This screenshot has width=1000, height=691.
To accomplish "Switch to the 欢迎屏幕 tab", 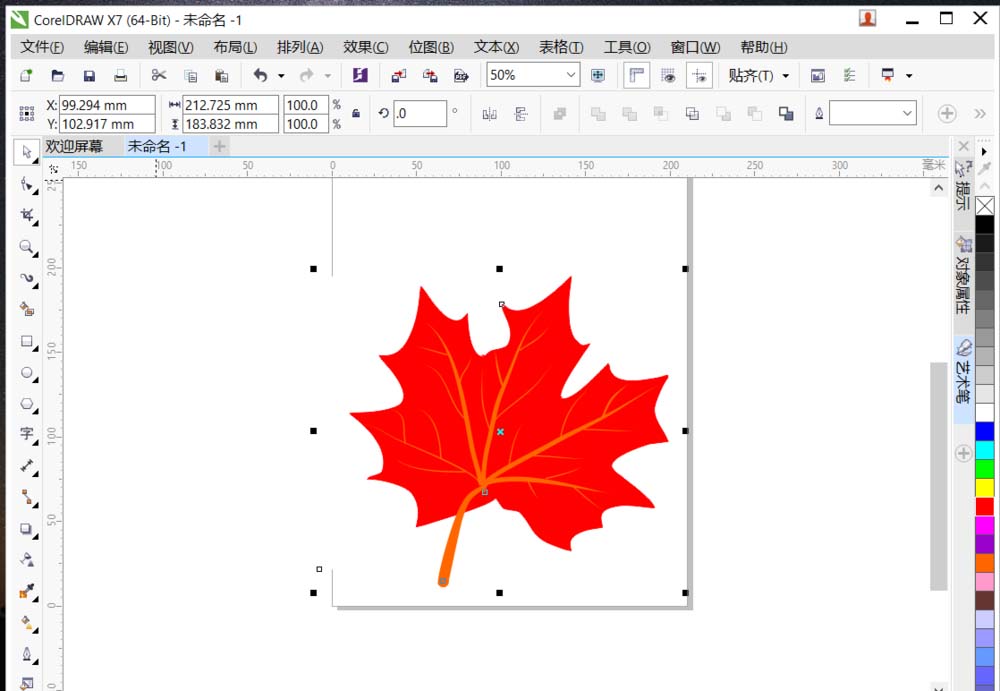I will point(74,146).
